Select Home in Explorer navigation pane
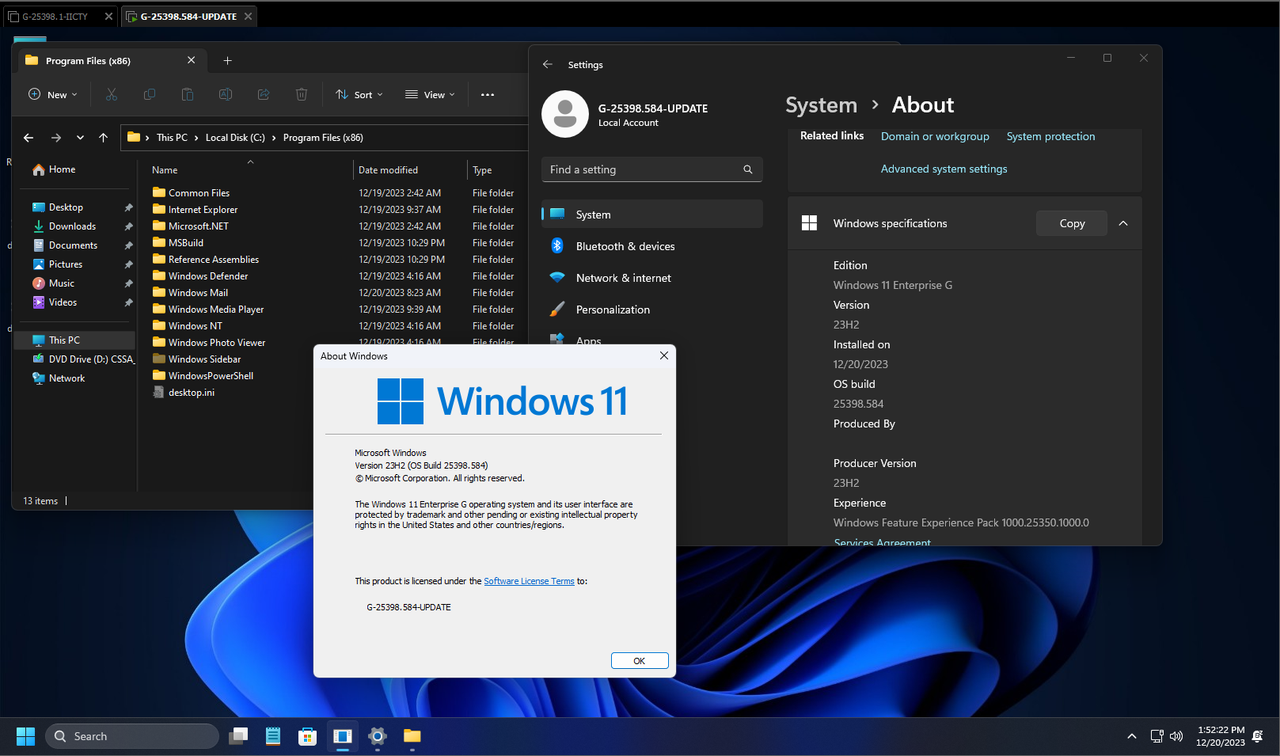This screenshot has width=1280, height=756. 62,169
